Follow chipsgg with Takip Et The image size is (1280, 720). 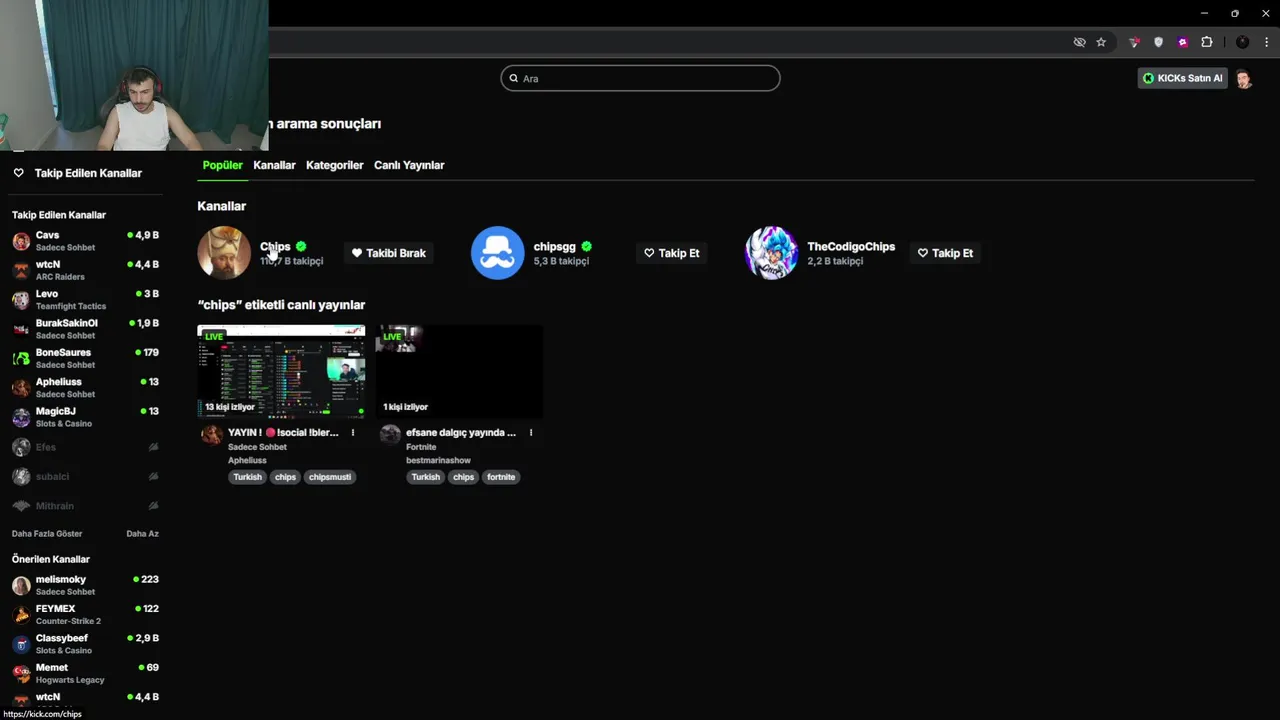pos(672,253)
